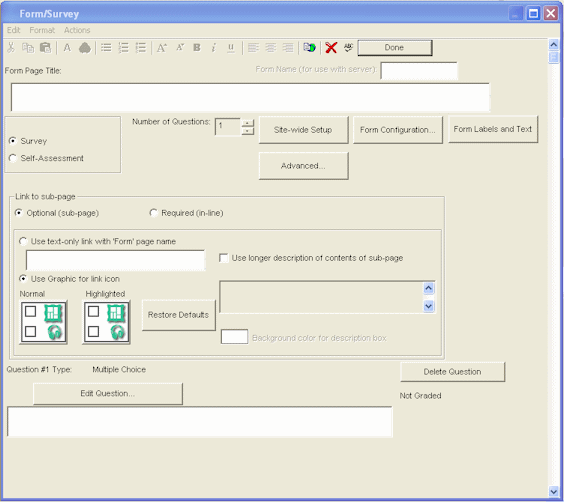Increase the Number of Questions spinner
The height and width of the screenshot is (502, 564).
point(247,123)
